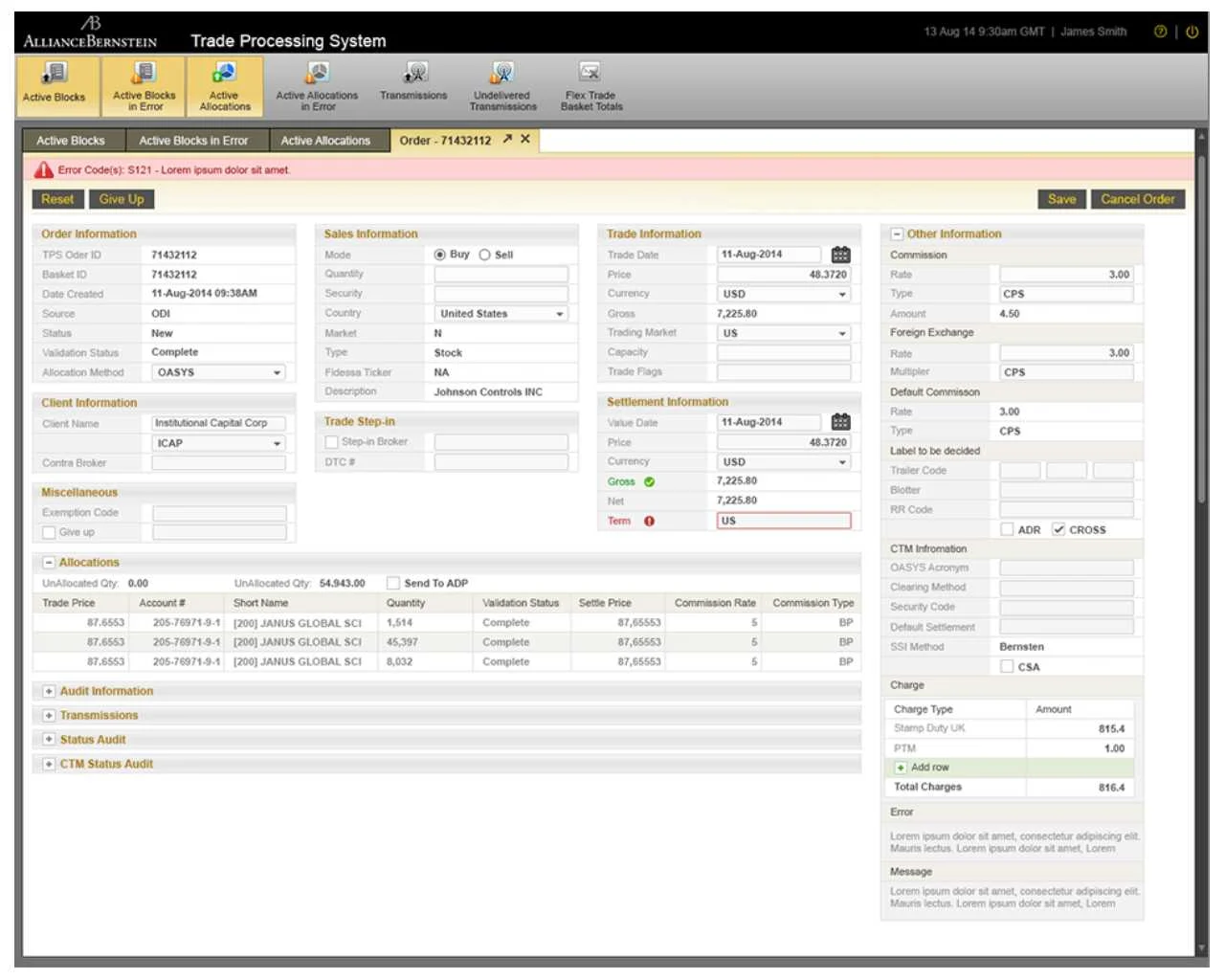
Task: Enable the Send To ADP checkbox
Action: coord(393,583)
